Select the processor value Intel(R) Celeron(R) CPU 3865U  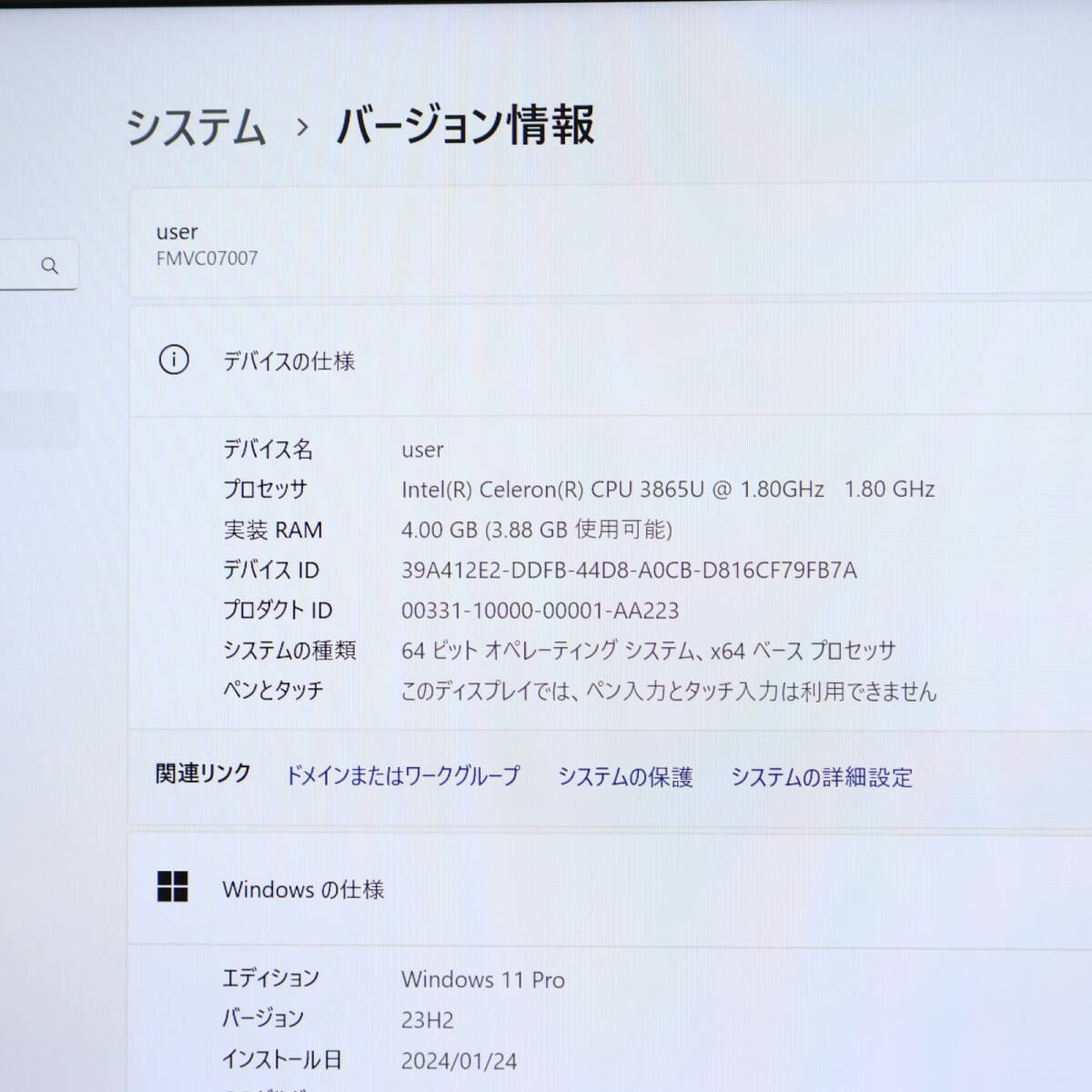[668, 490]
